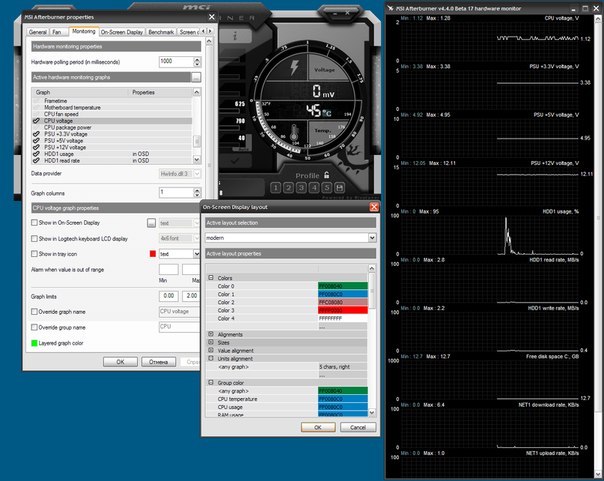Click the info button in Afterburner skin
Viewport: 604px width, 481px height.
(235, 36)
